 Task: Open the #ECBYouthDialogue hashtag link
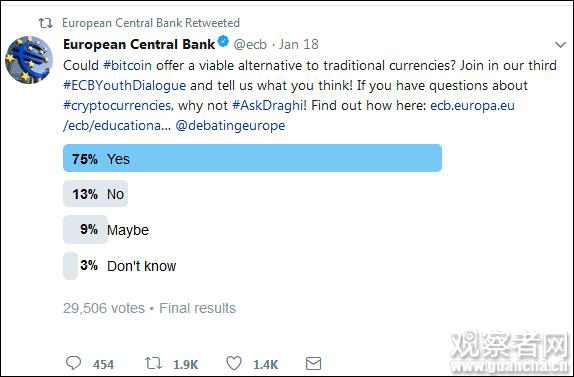[124, 86]
